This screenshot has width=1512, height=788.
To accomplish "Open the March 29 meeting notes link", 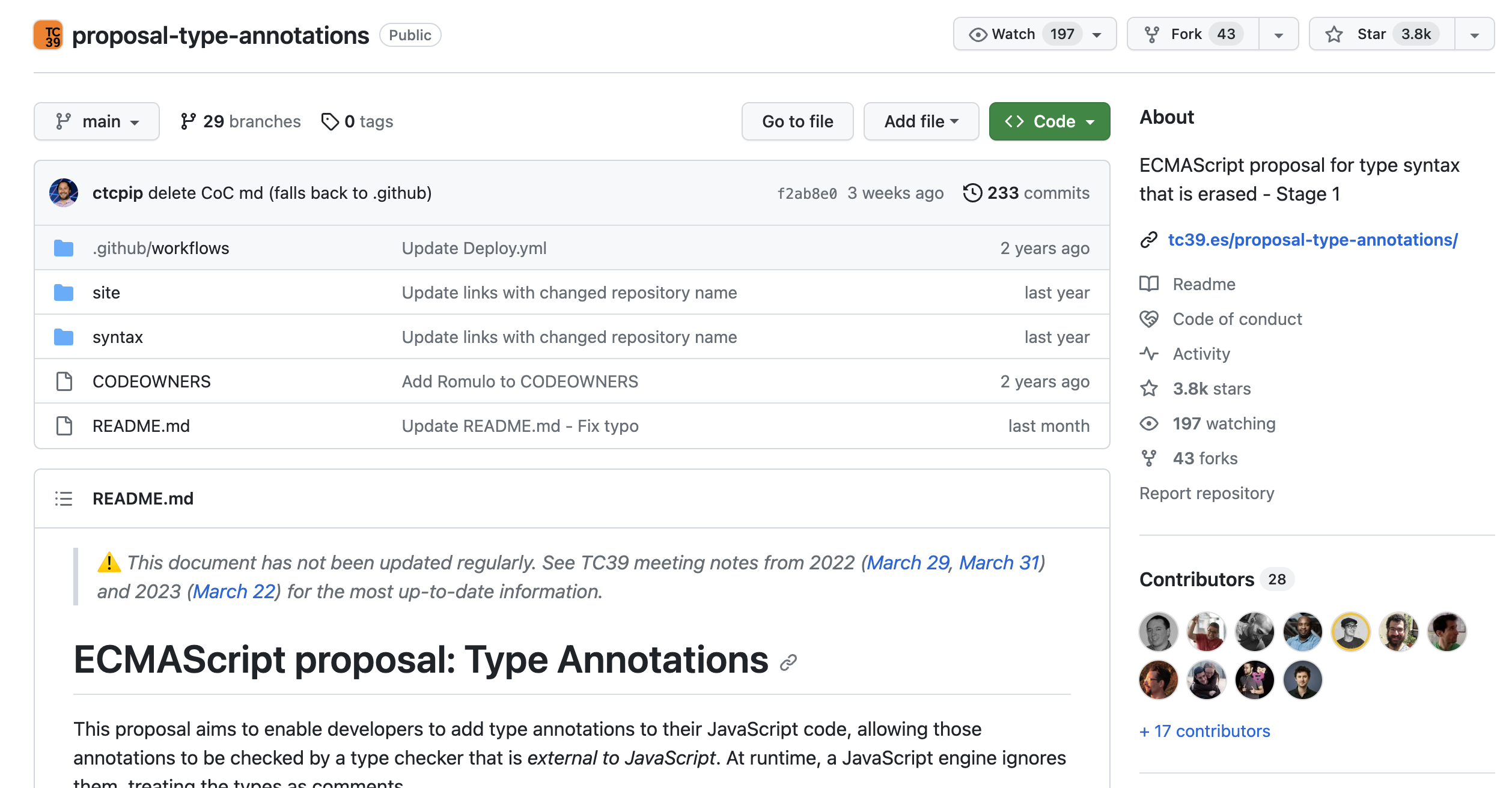I will pyautogui.click(x=907, y=563).
